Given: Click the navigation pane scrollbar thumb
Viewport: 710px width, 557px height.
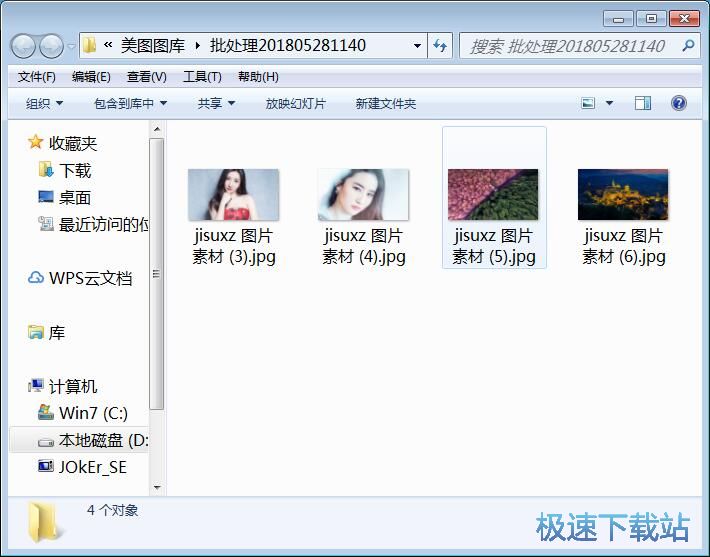Looking at the screenshot, I should point(157,274).
